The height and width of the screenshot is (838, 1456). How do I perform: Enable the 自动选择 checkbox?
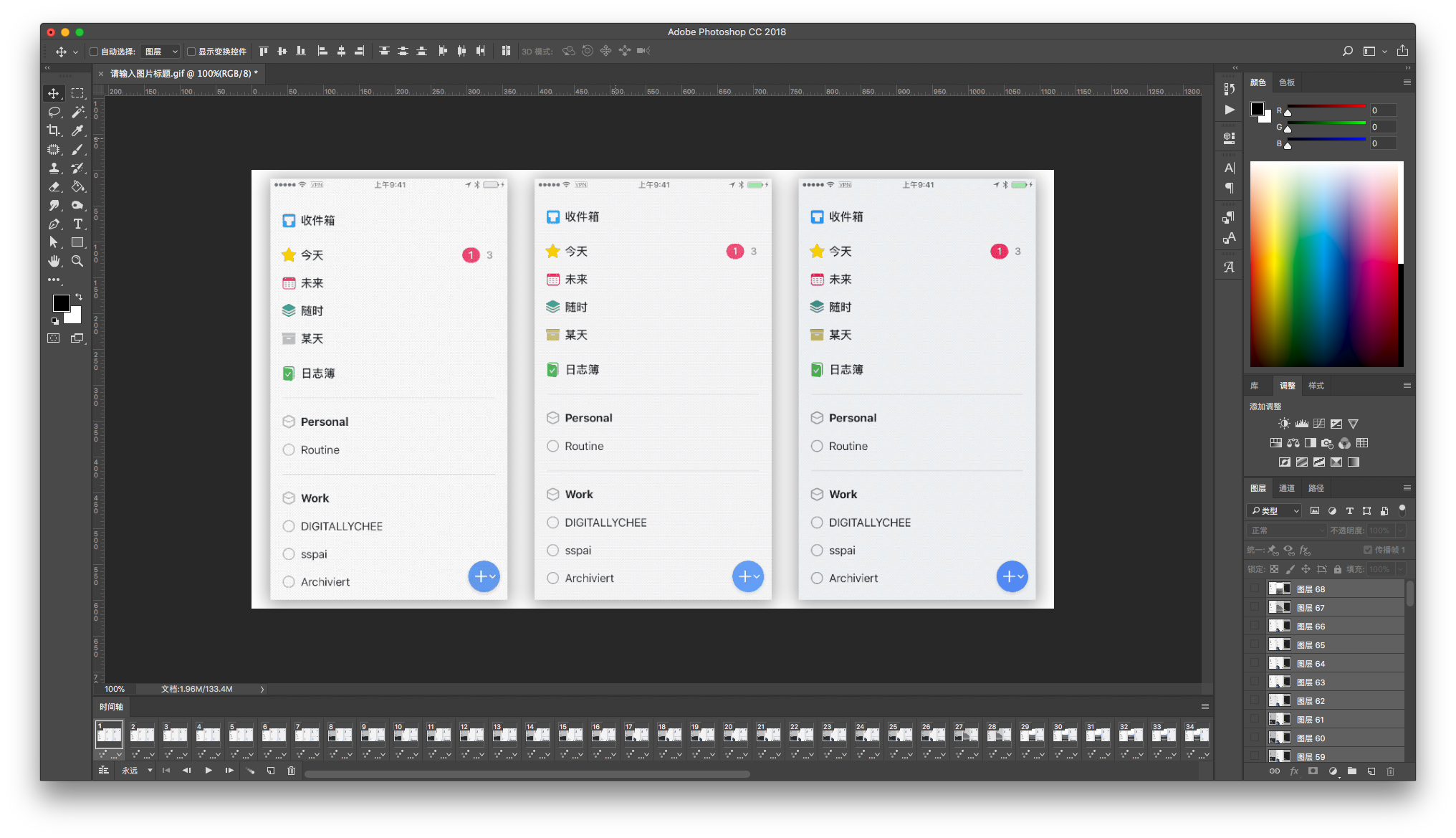click(94, 52)
